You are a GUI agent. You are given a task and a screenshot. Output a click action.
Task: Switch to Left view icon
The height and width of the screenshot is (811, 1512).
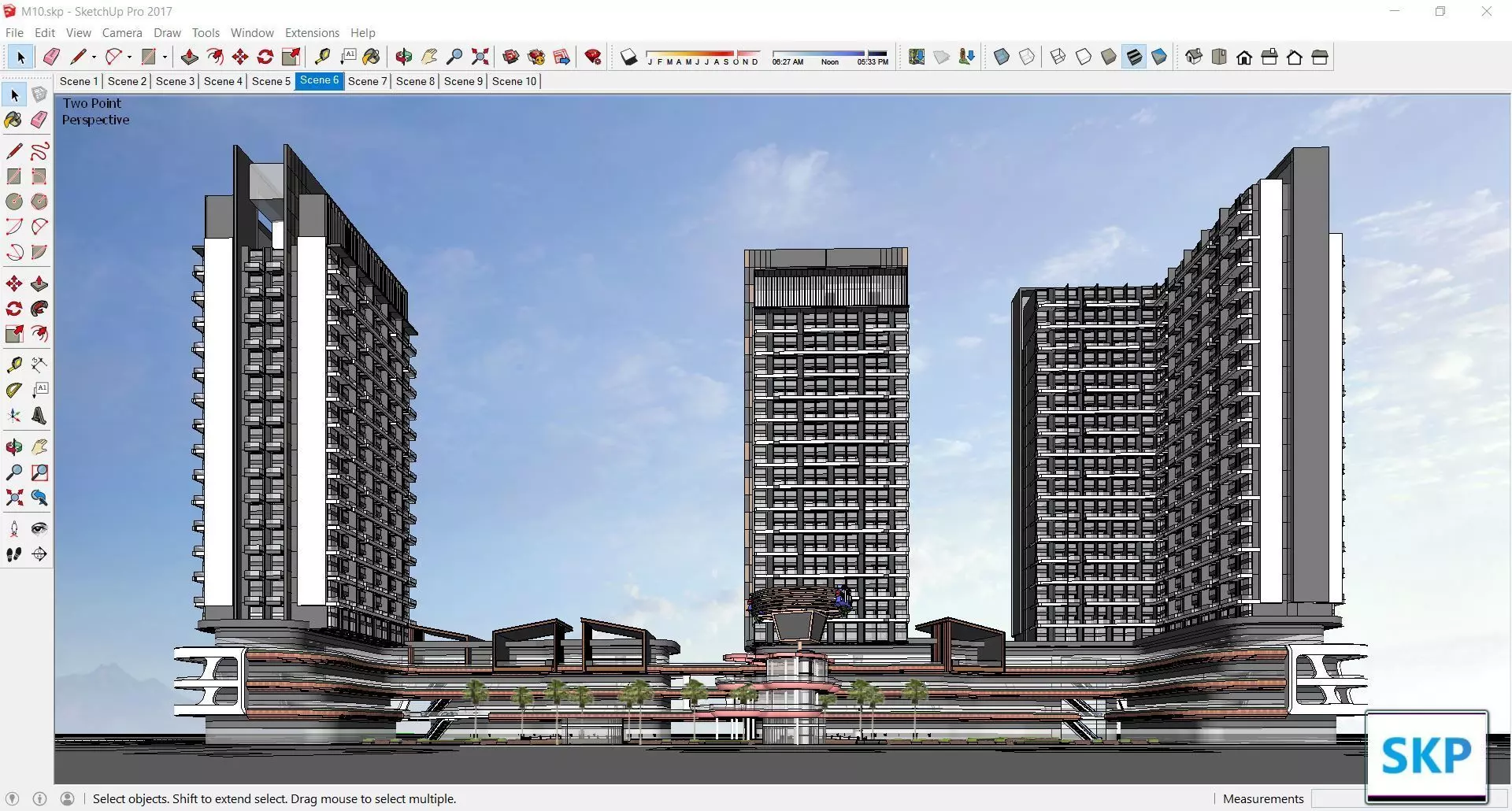(1320, 57)
